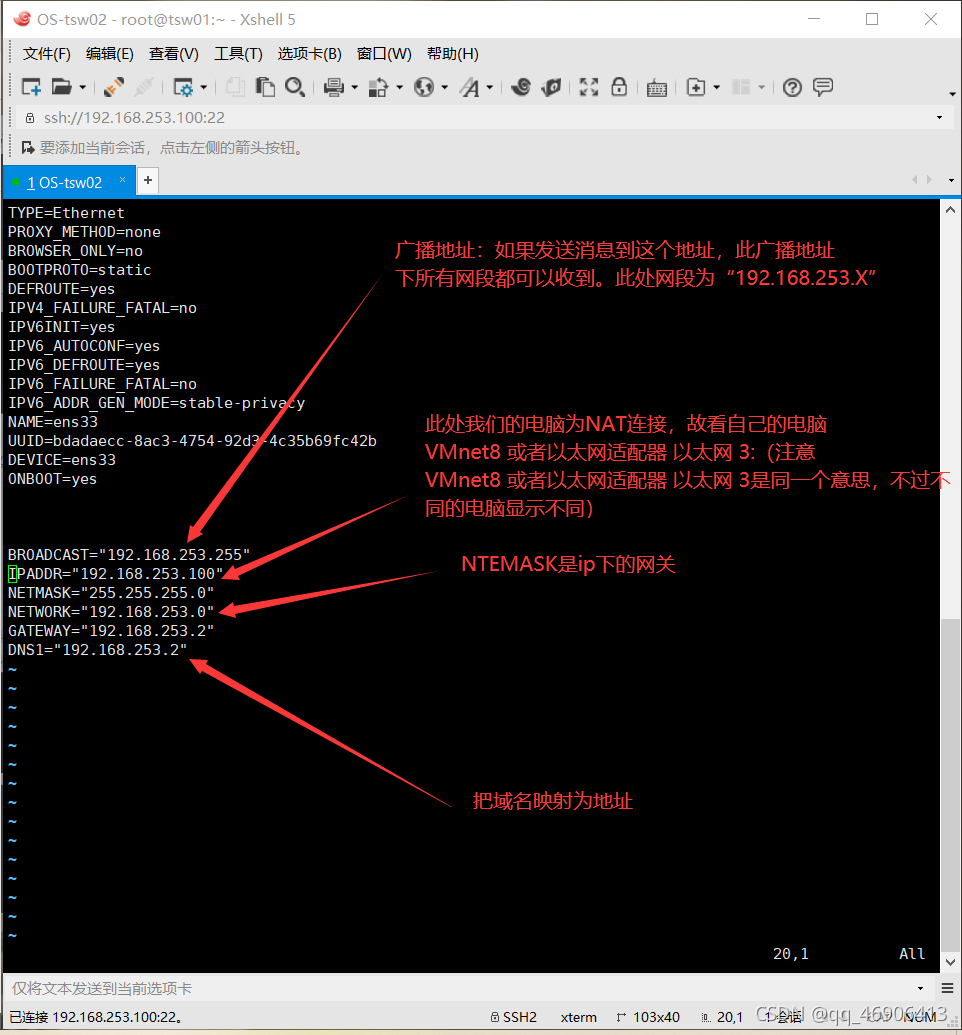This screenshot has height=1035, width=962.
Task: Open the session Properties gear icon
Action: click(x=183, y=87)
